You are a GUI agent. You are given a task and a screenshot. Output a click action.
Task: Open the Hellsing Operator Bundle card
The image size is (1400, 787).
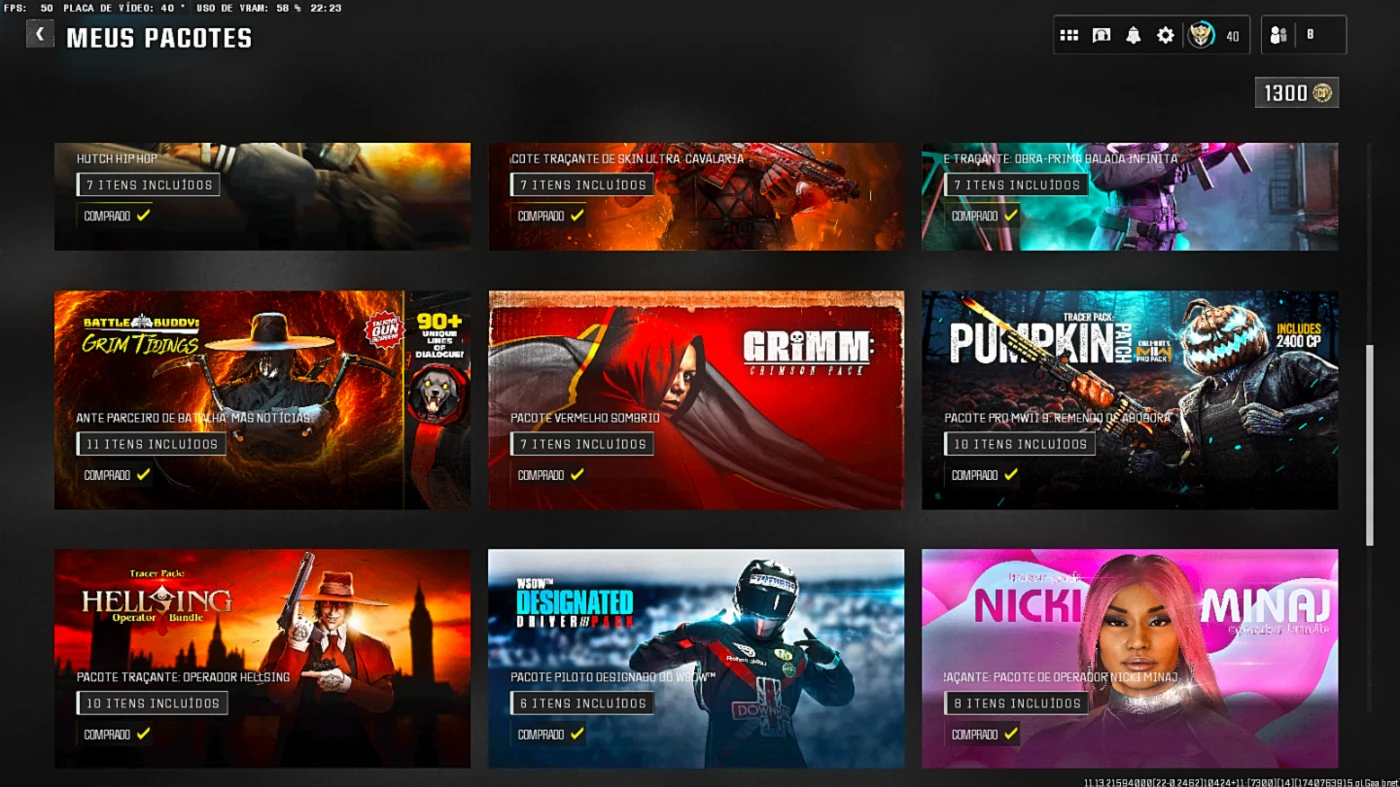[x=262, y=658]
